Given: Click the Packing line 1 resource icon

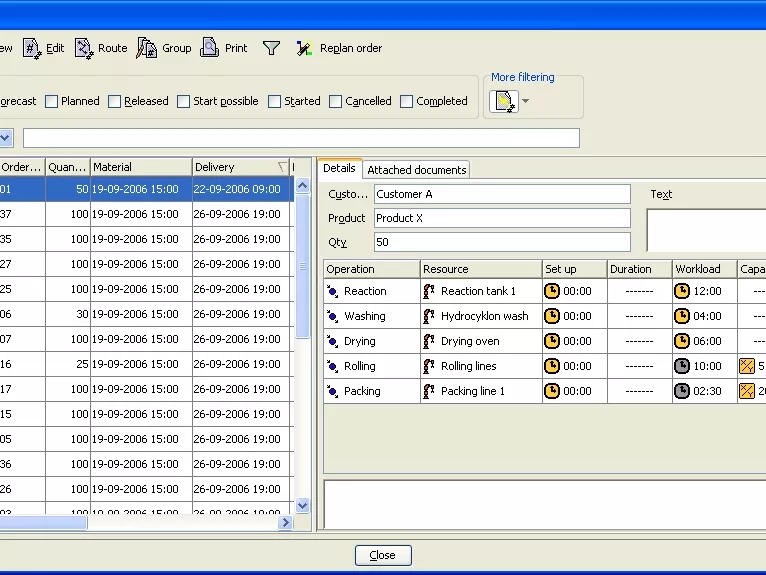Looking at the screenshot, I should [x=429, y=391].
